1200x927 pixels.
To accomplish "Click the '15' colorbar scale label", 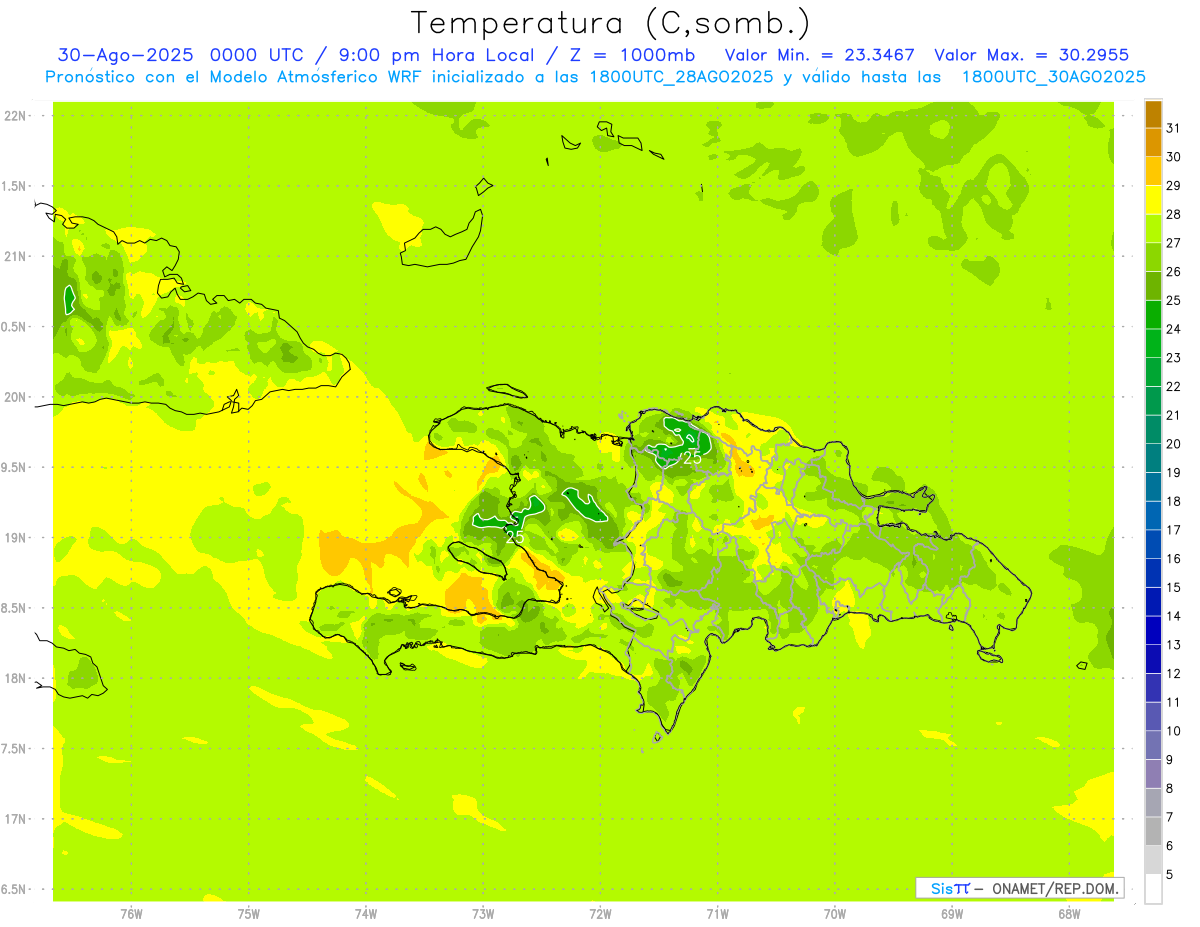I will tap(1174, 587).
